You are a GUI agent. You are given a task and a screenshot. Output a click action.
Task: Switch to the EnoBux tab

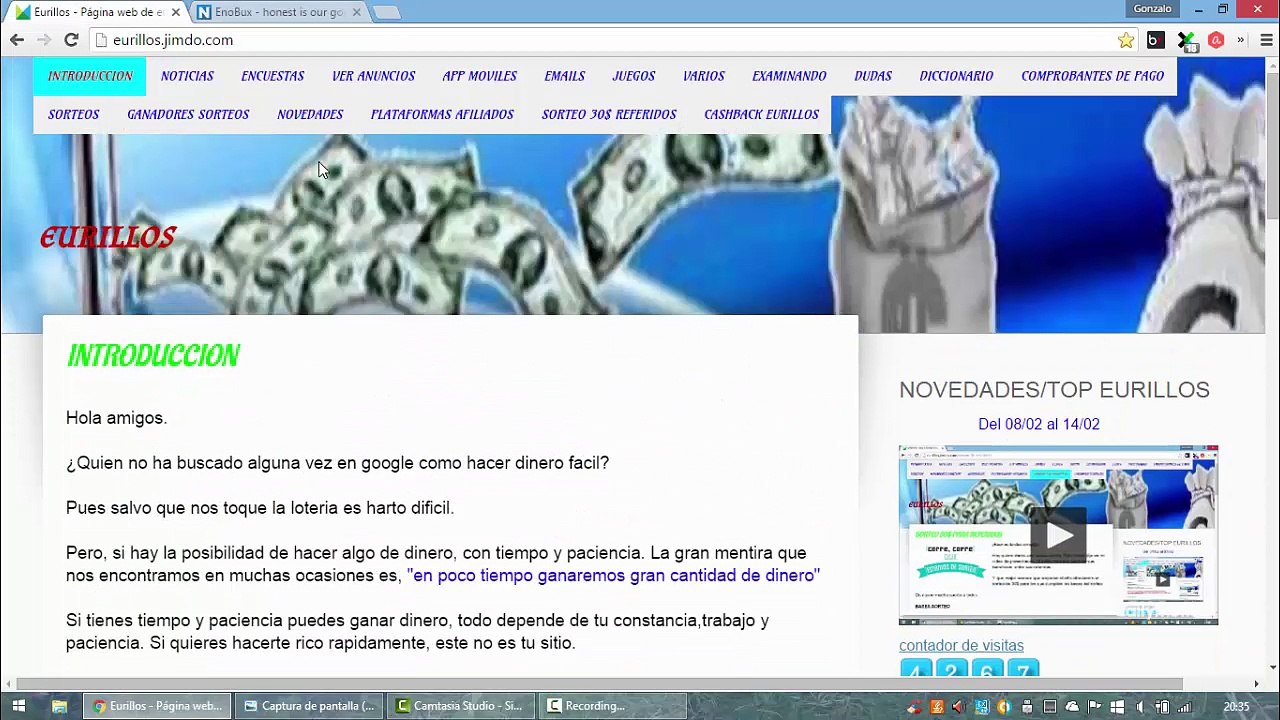coord(278,12)
